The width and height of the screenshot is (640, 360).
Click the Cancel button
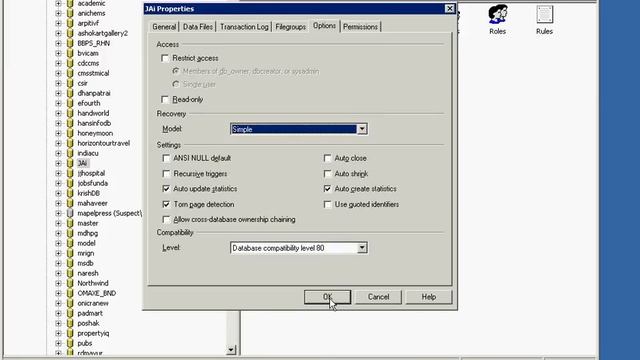tap(378, 297)
